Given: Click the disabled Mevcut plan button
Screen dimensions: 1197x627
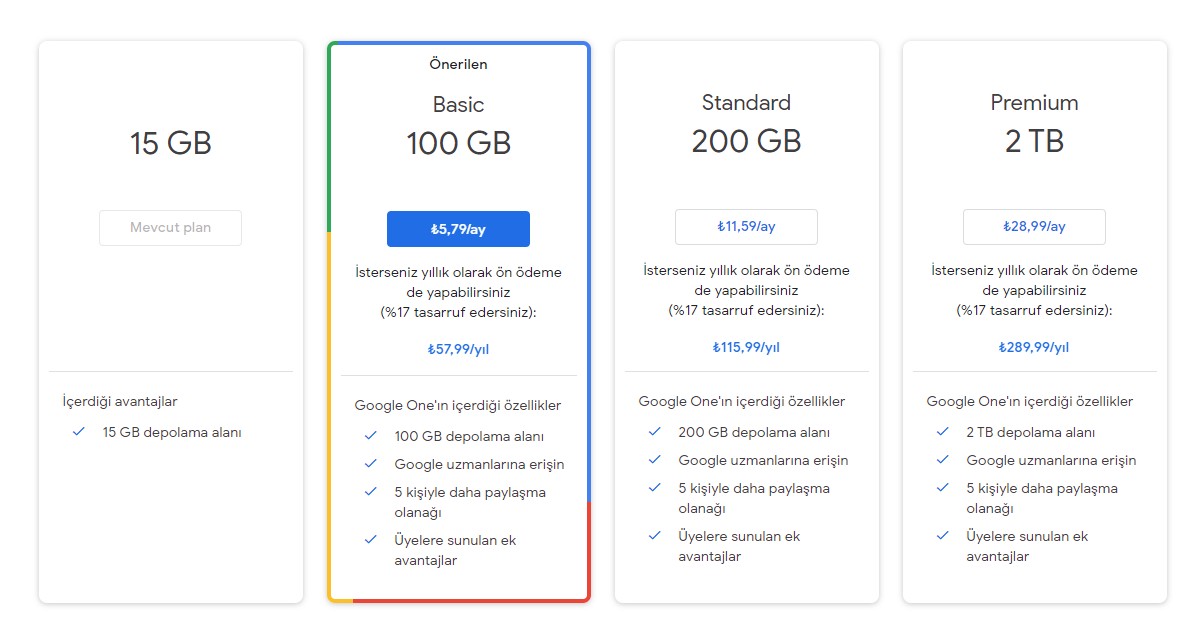Looking at the screenshot, I should (x=170, y=228).
